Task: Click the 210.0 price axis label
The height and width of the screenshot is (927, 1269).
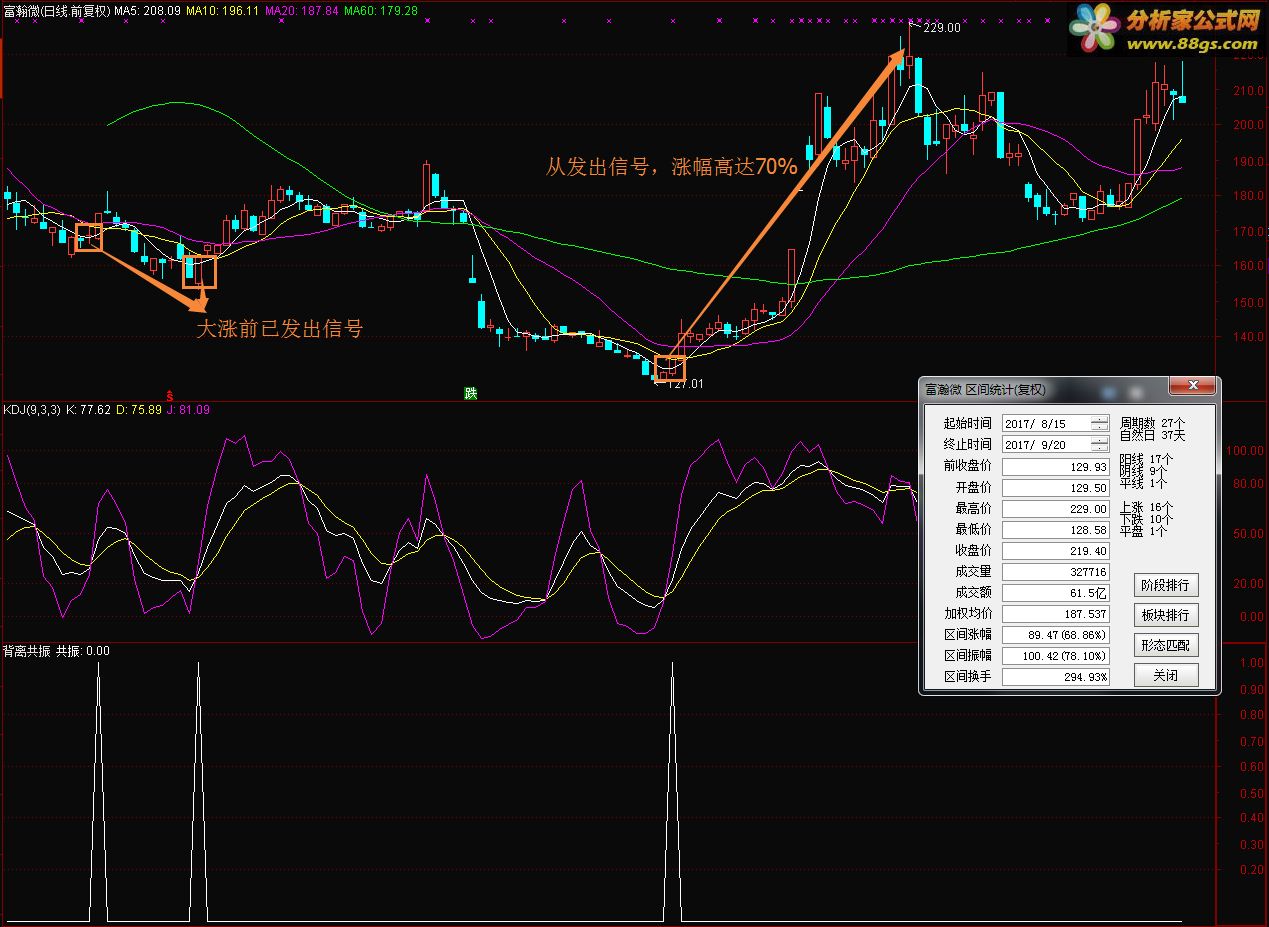Action: click(x=1247, y=91)
